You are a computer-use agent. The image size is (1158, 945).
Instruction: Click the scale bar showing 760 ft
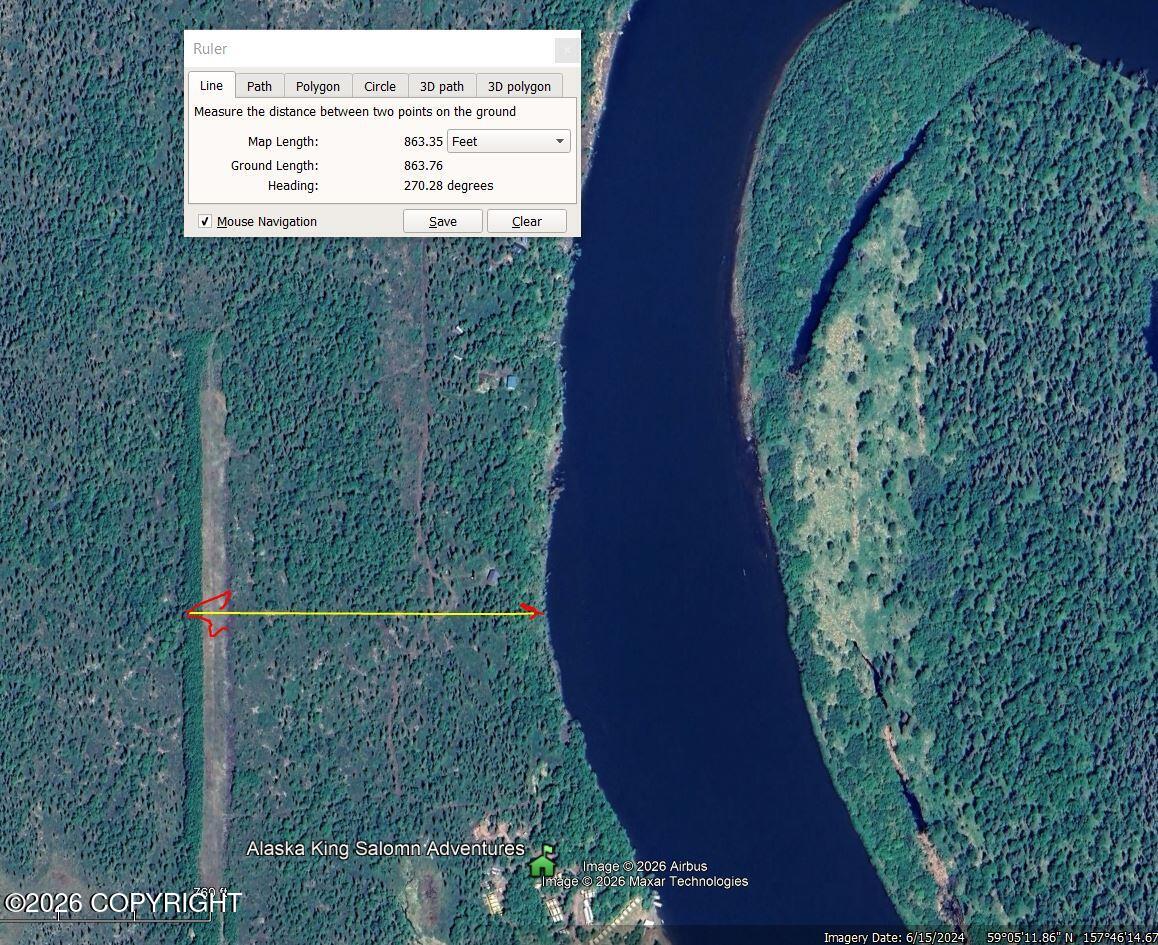[208, 893]
